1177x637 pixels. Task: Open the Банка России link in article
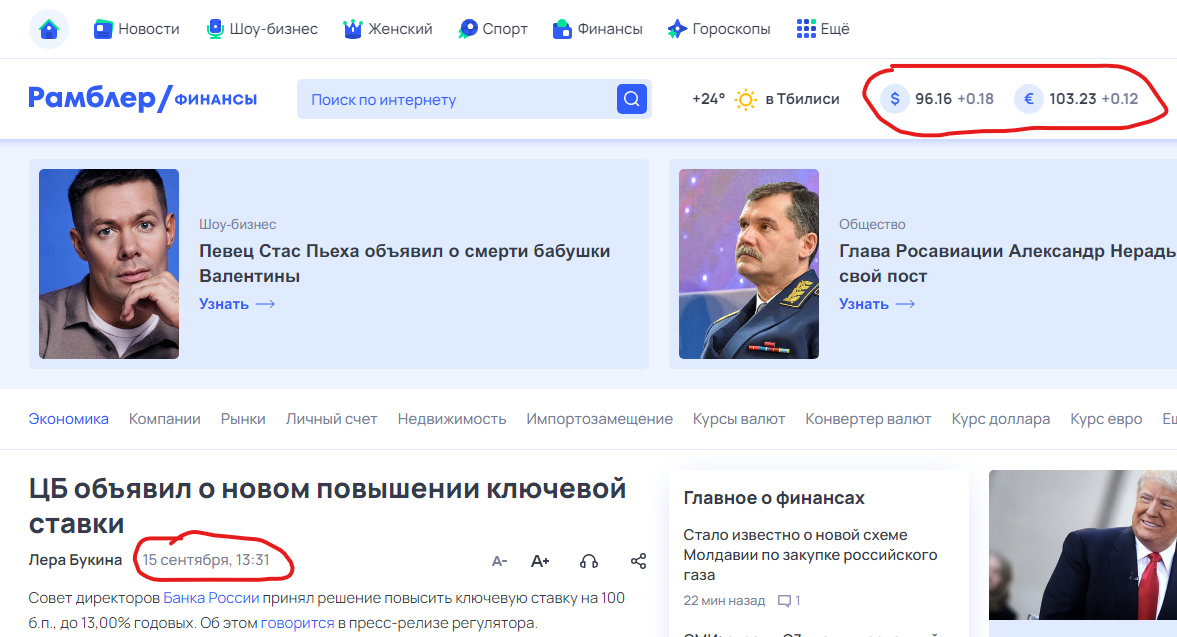click(x=211, y=598)
